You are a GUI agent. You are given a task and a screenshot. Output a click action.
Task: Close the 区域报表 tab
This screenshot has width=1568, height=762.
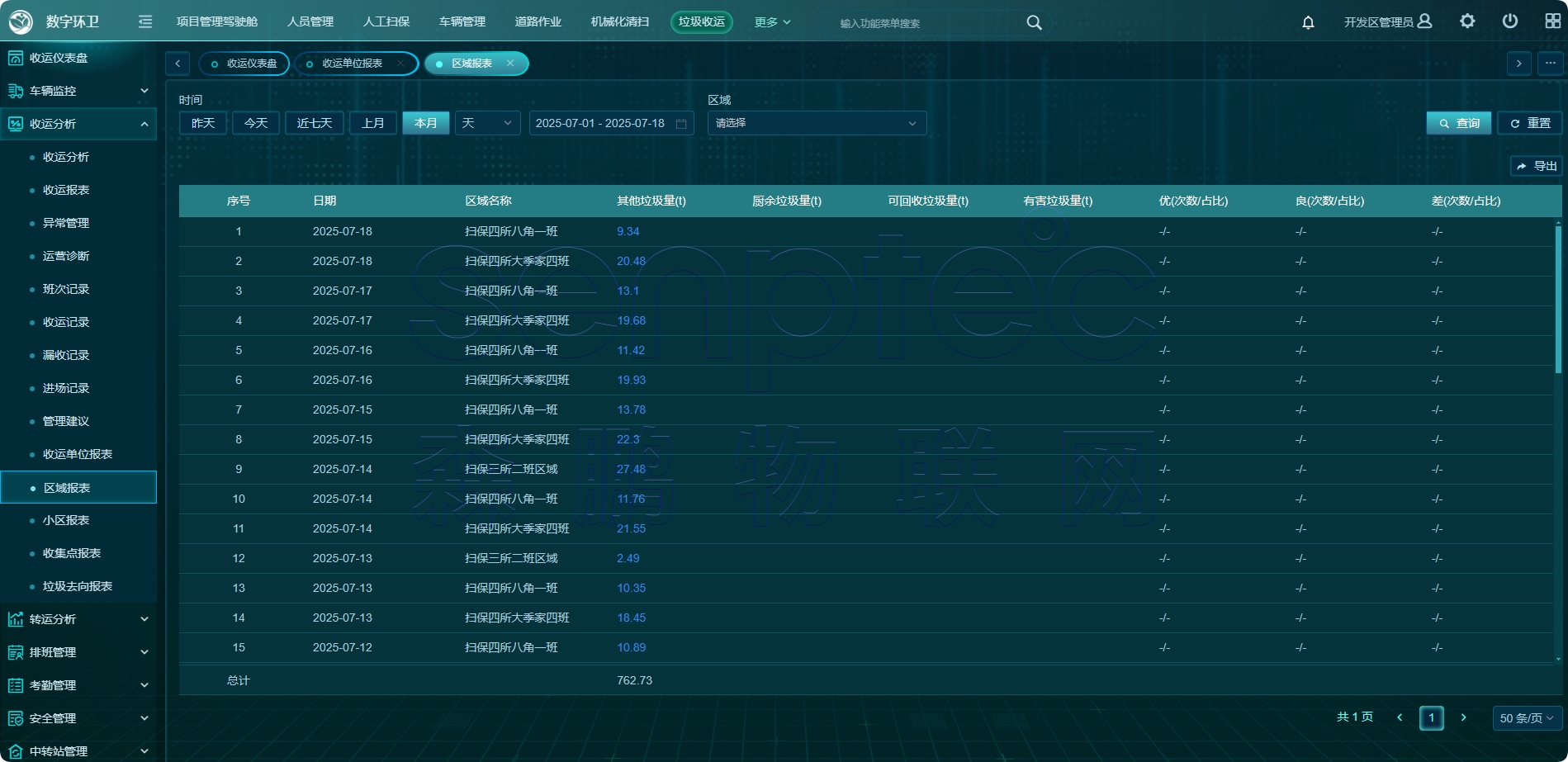pos(510,64)
